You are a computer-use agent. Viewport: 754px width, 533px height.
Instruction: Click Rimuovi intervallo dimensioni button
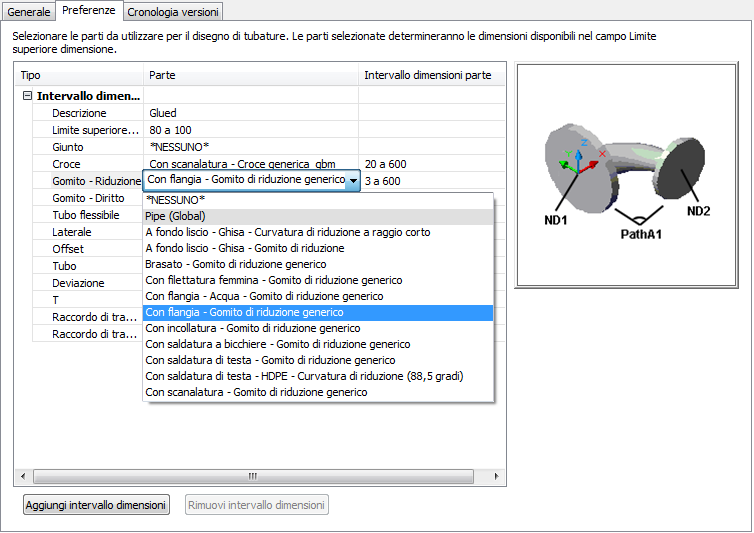tap(257, 505)
